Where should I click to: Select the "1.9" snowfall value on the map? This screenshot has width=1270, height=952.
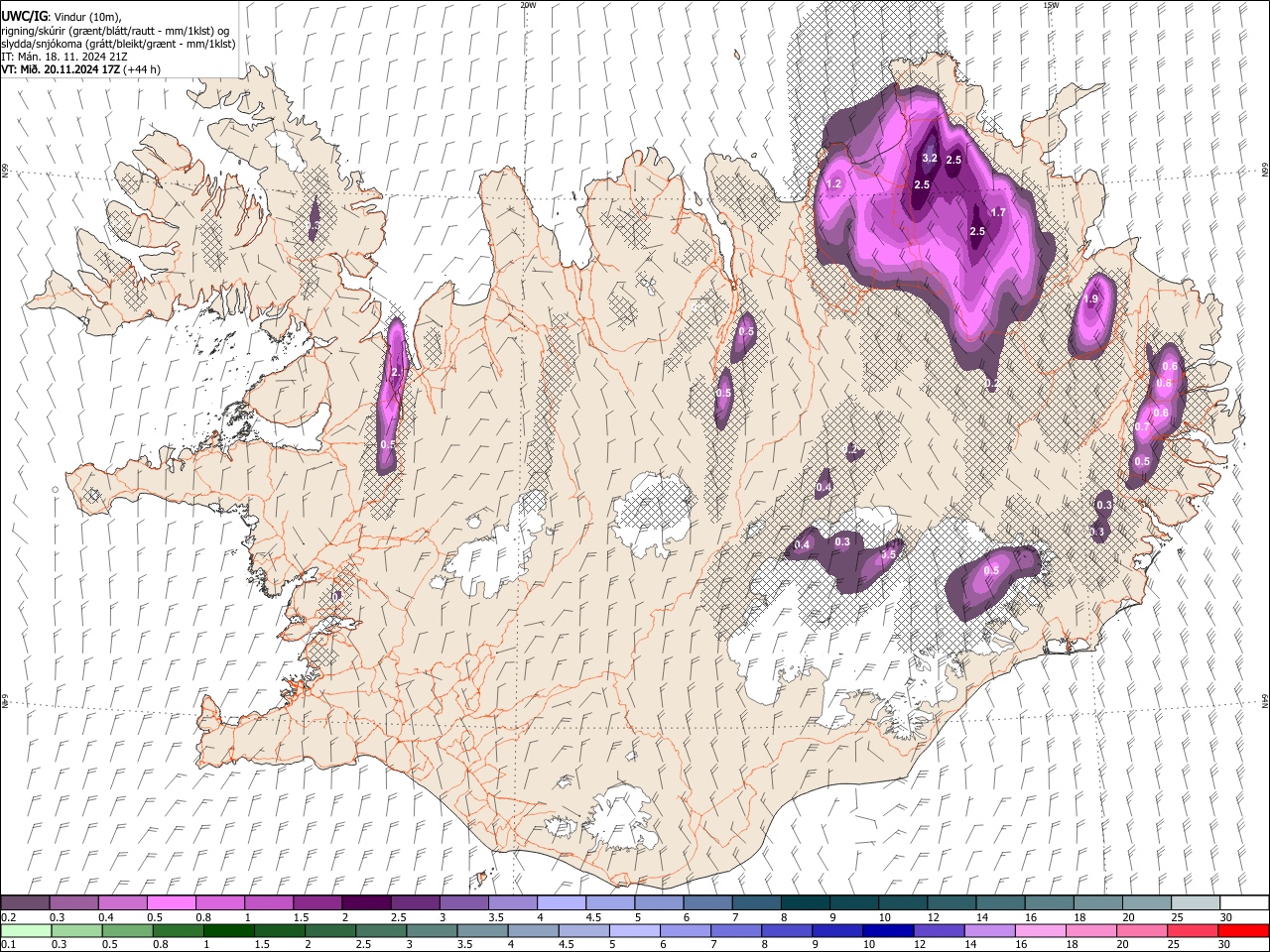pos(1091,299)
